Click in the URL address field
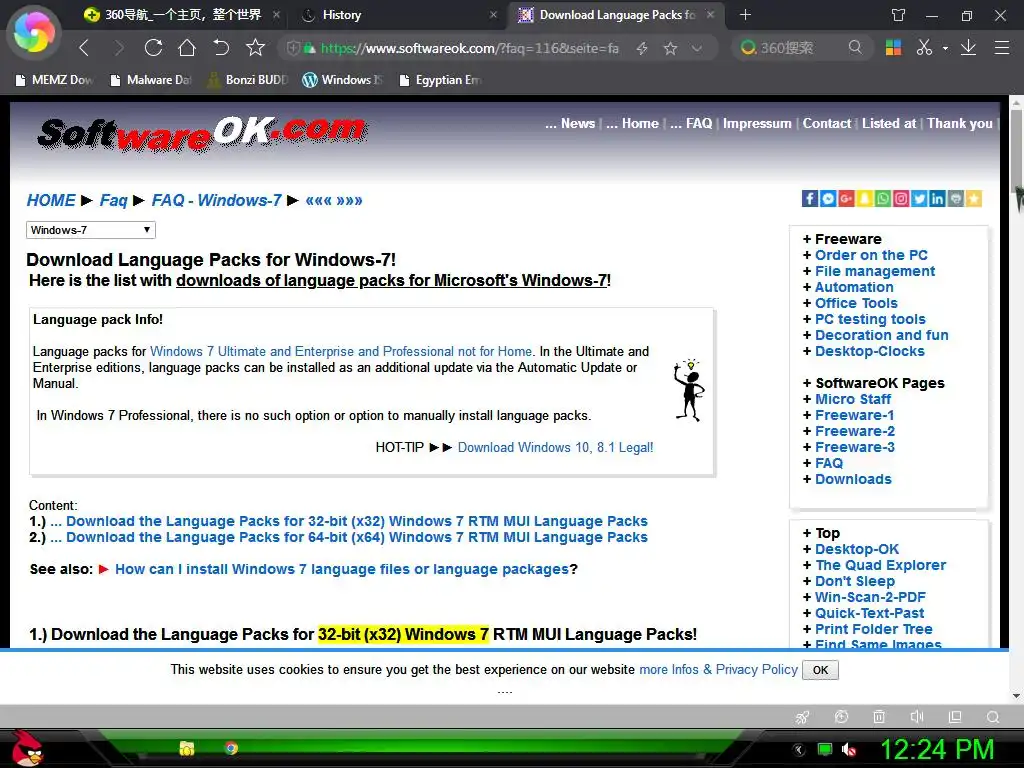The image size is (1024, 768). tap(470, 48)
